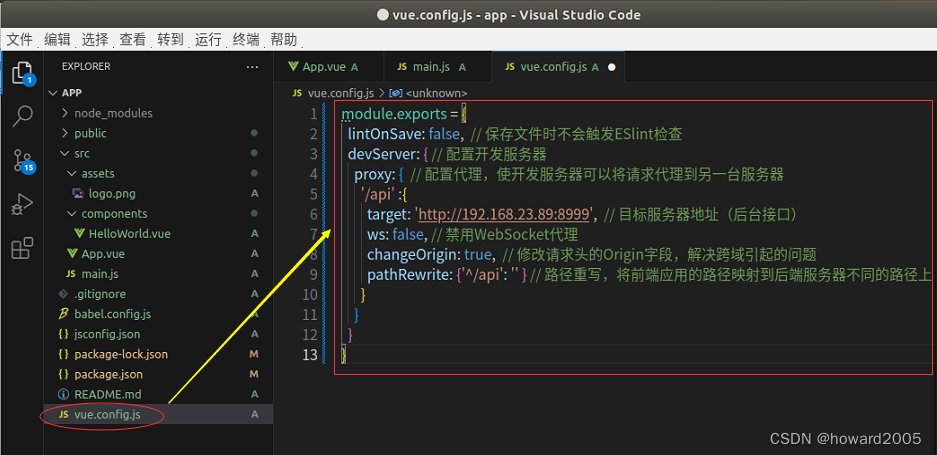The height and width of the screenshot is (455, 937).
Task: Place cursor on changeOrigin: true line
Action: tap(592, 254)
